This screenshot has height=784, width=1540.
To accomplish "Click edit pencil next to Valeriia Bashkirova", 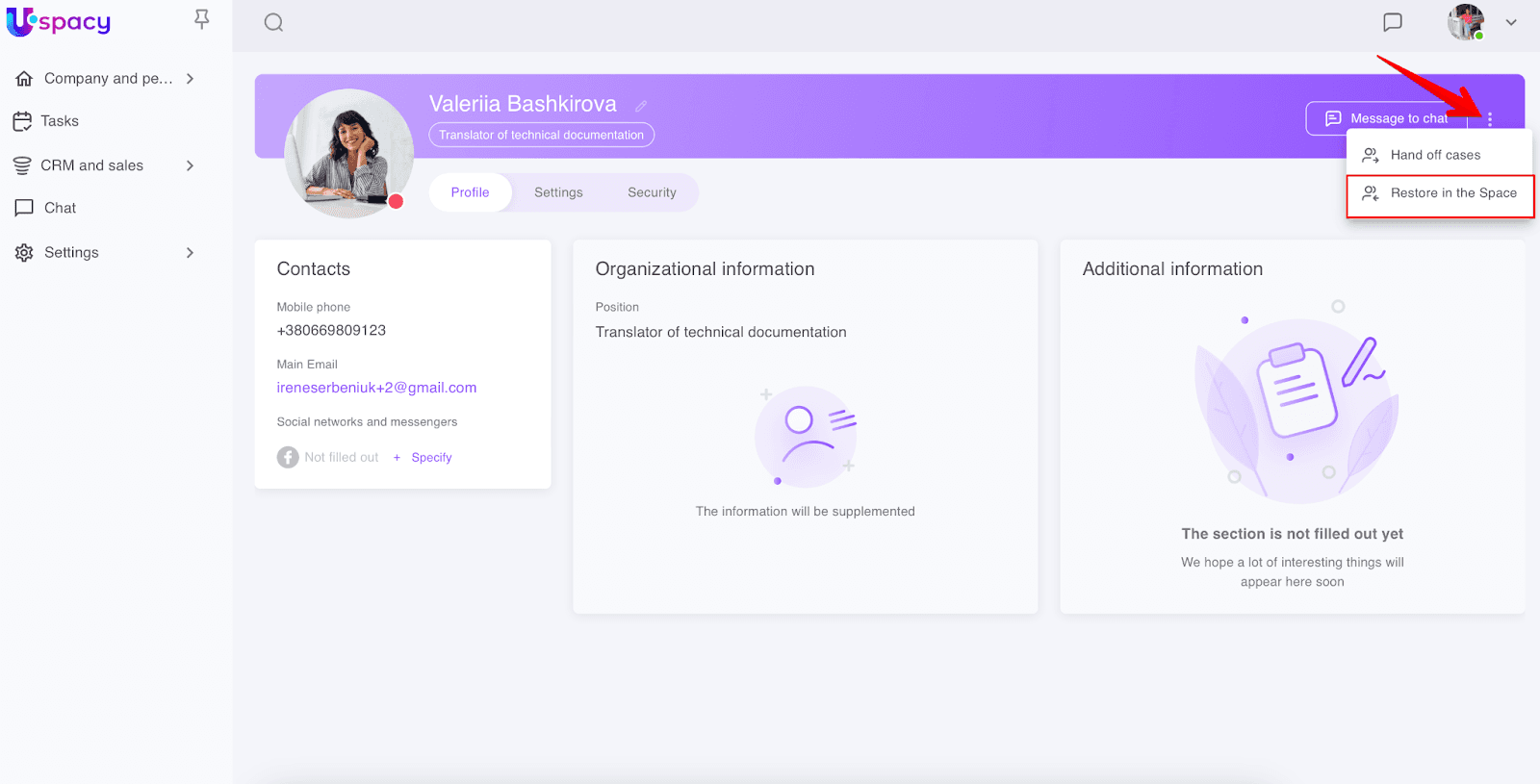I will pyautogui.click(x=641, y=106).
